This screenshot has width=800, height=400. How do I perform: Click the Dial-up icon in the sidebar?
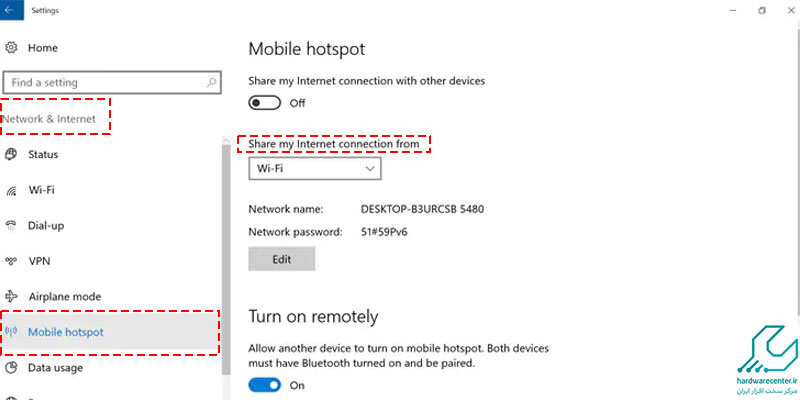(12, 226)
